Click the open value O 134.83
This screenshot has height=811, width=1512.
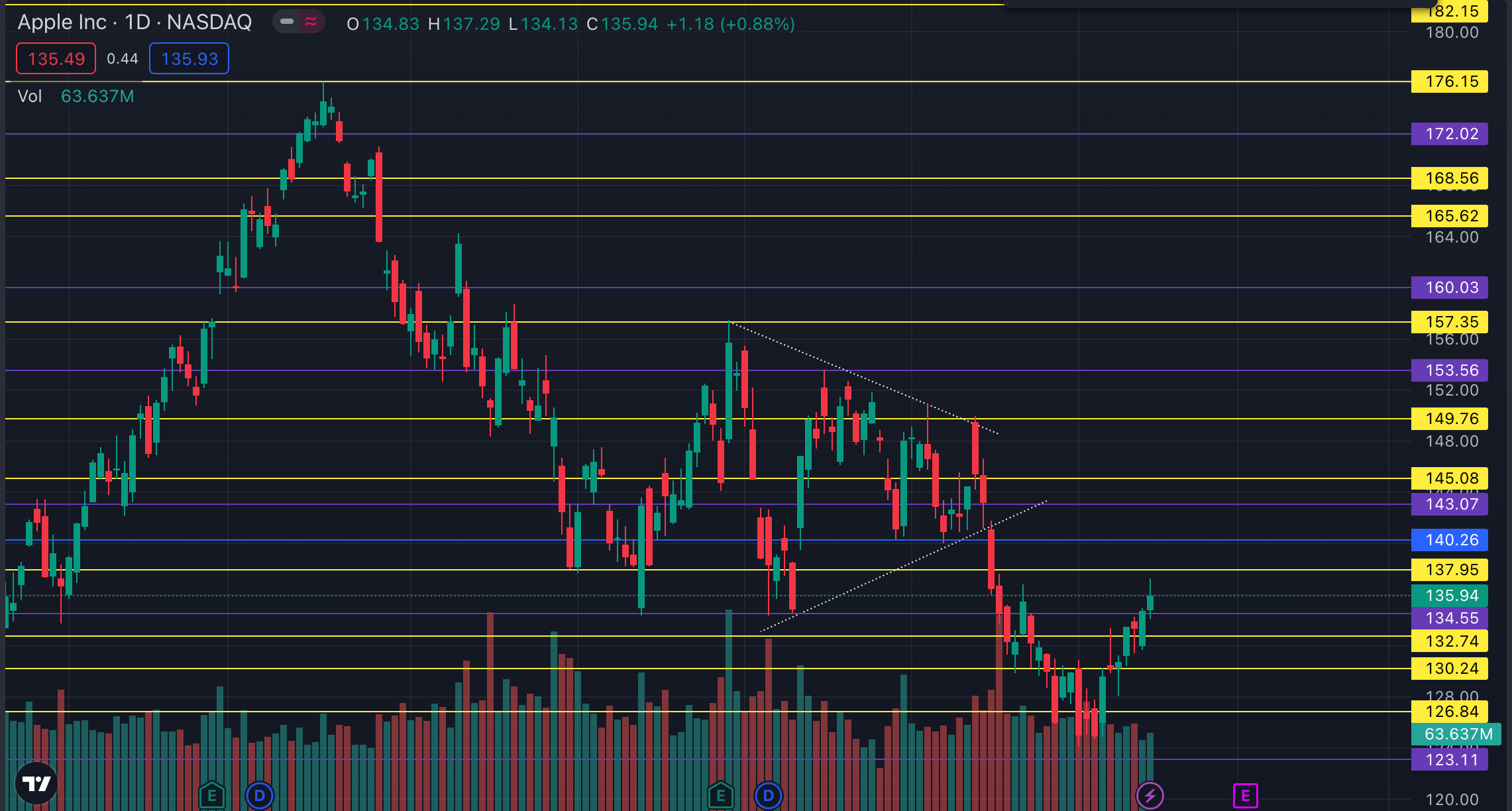coord(383,25)
